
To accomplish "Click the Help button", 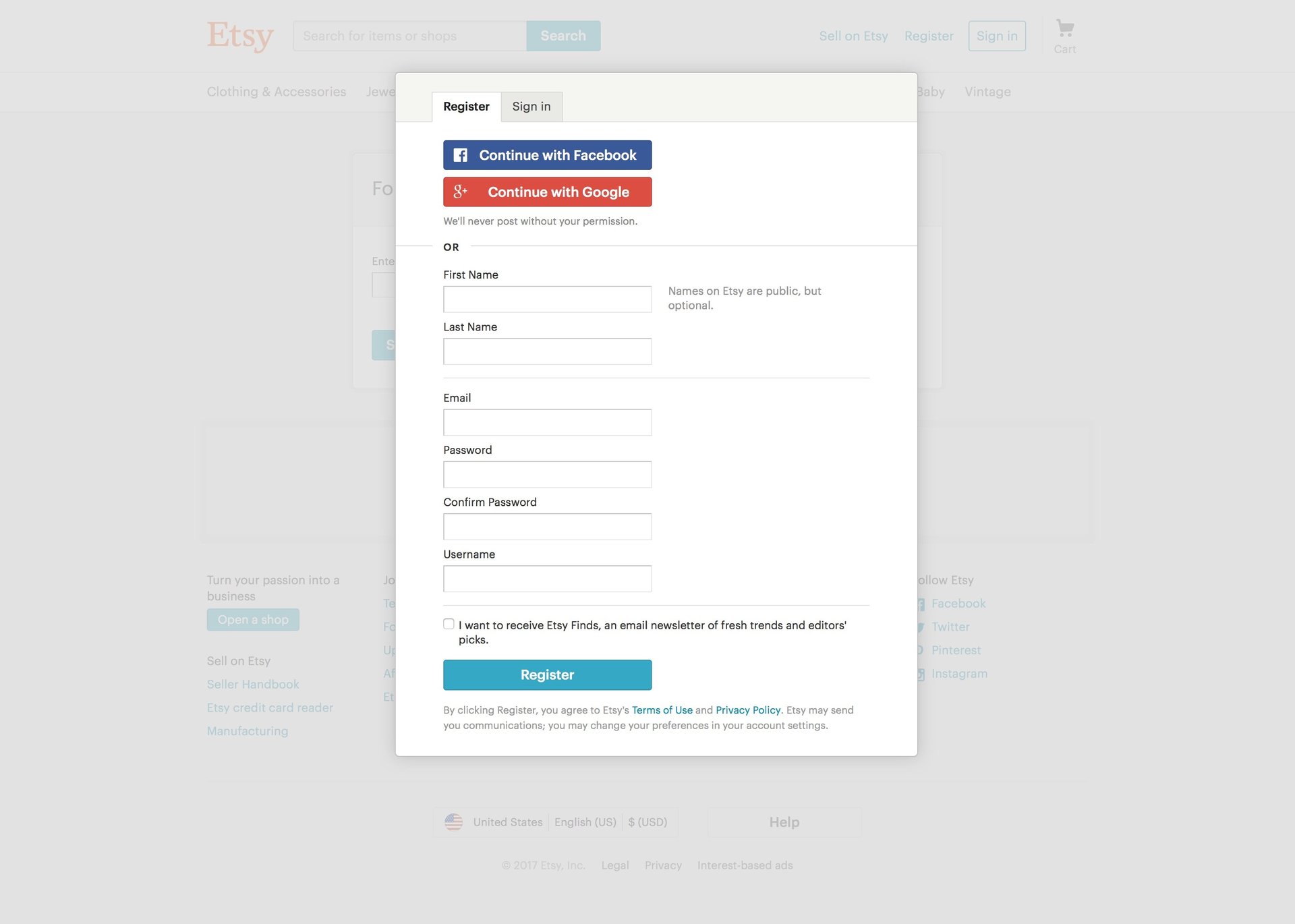I will (x=784, y=821).
